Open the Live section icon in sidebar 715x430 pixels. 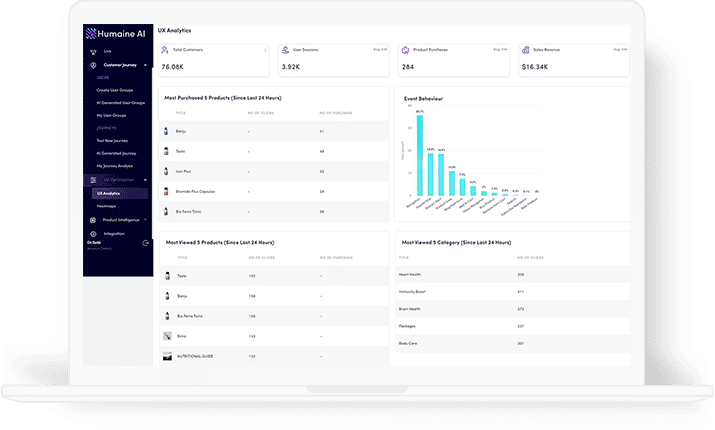point(92,50)
